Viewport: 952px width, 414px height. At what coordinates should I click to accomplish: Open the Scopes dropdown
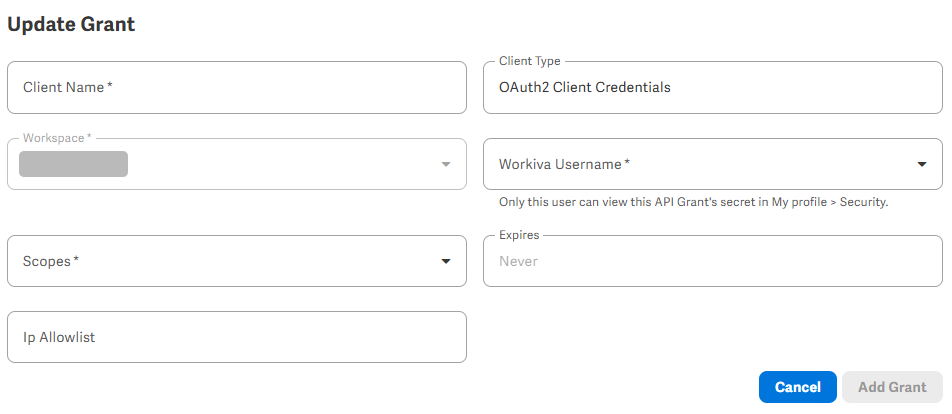[237, 261]
